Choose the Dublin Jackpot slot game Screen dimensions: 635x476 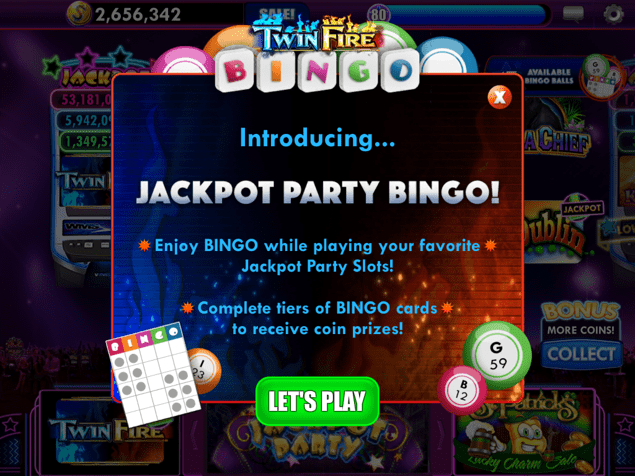(x=561, y=231)
